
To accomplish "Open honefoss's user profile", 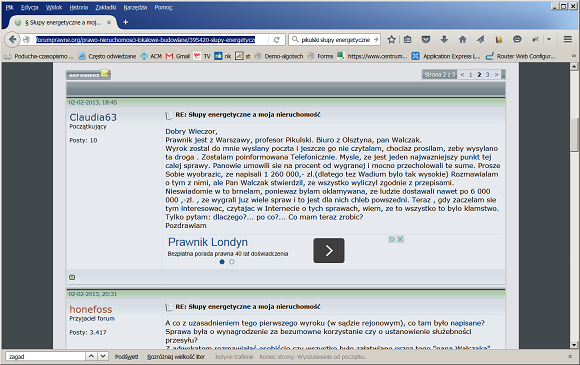I will pos(91,309).
